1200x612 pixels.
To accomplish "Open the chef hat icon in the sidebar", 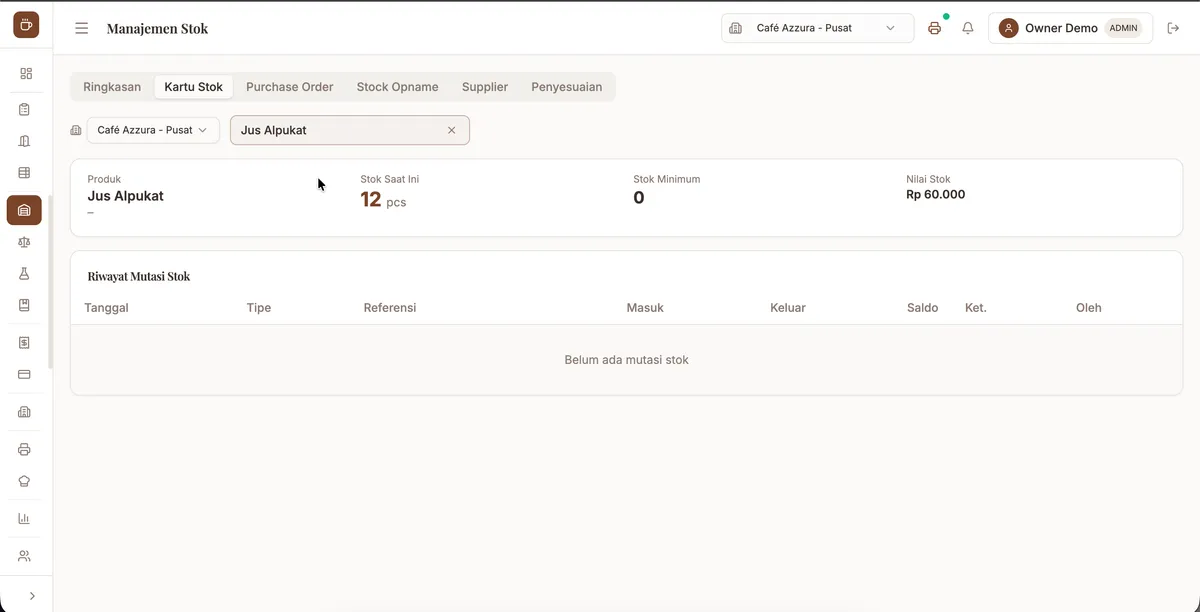I will point(25,481).
